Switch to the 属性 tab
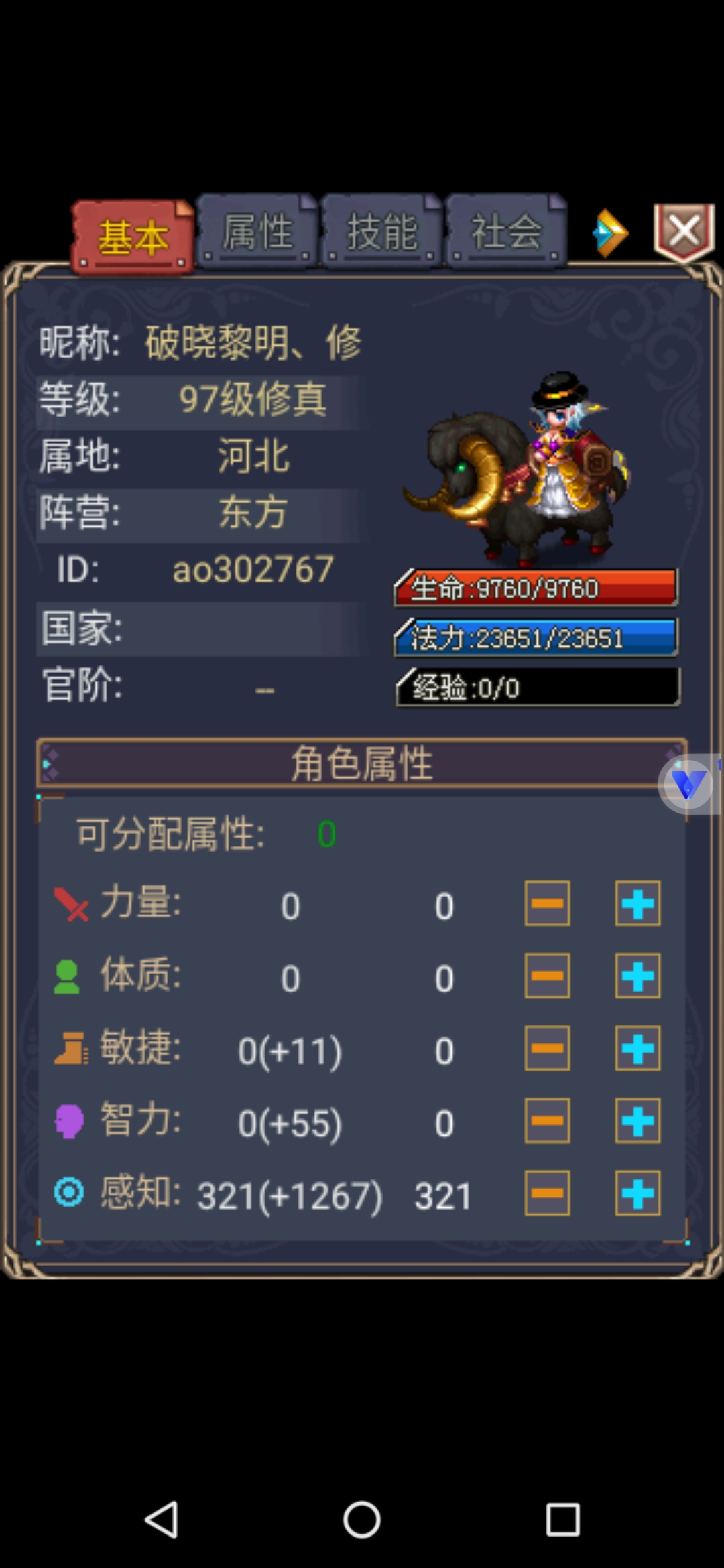The image size is (724, 1568). 257,232
